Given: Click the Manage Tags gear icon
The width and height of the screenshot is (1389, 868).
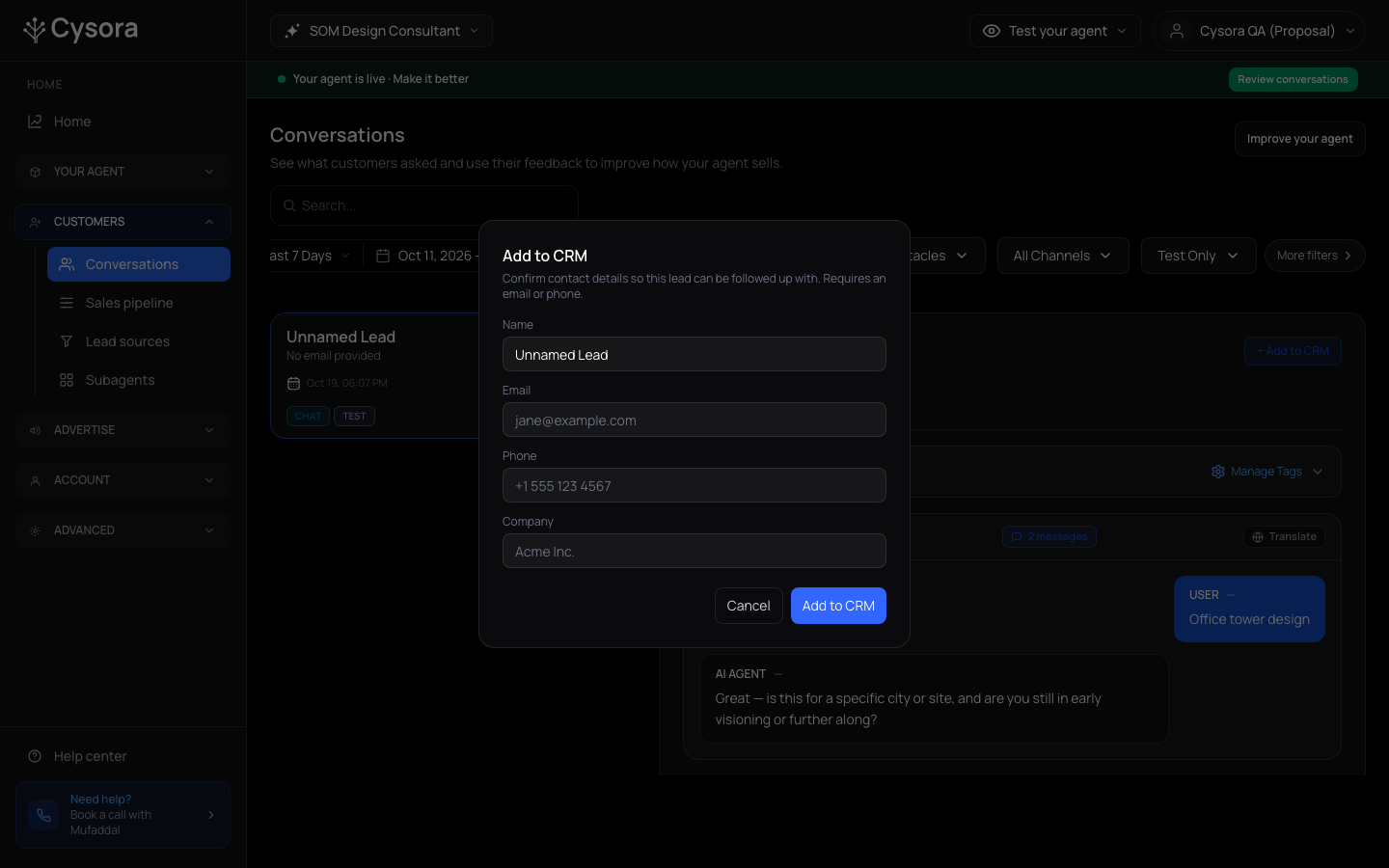Looking at the screenshot, I should (x=1218, y=472).
